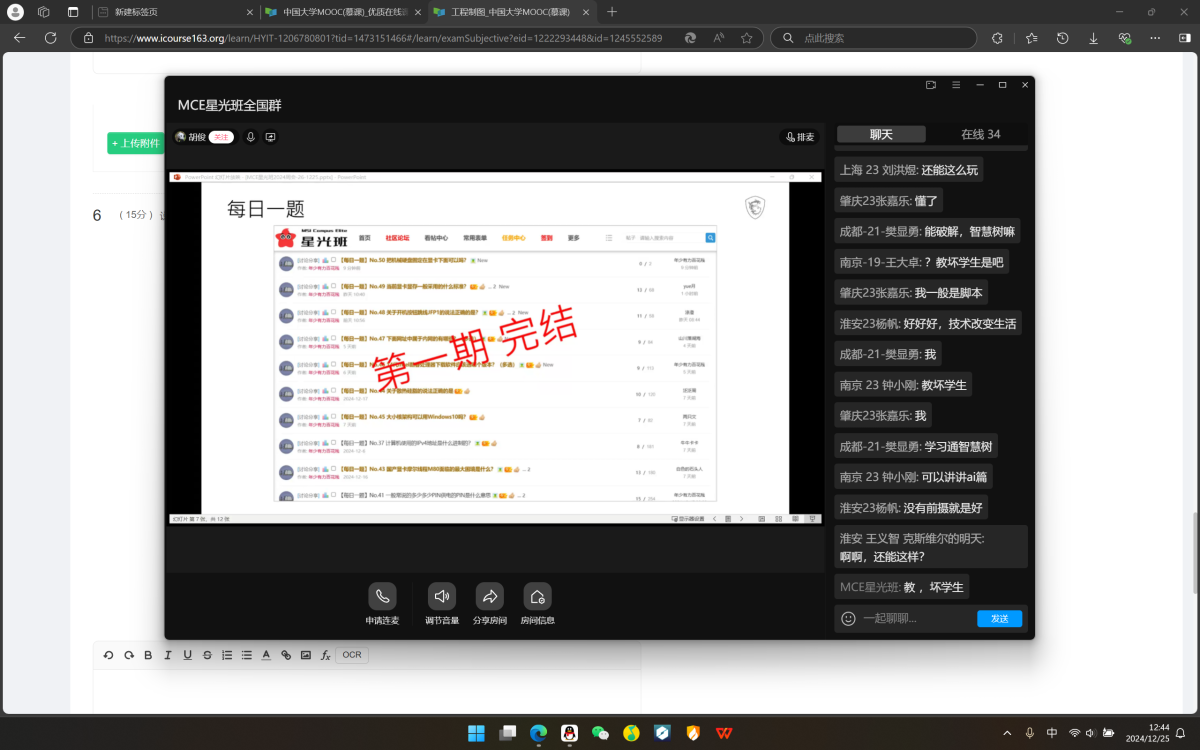This screenshot has height=750, width=1200.
Task: Click the 关注 follow button
Action: pyautogui.click(x=221, y=137)
